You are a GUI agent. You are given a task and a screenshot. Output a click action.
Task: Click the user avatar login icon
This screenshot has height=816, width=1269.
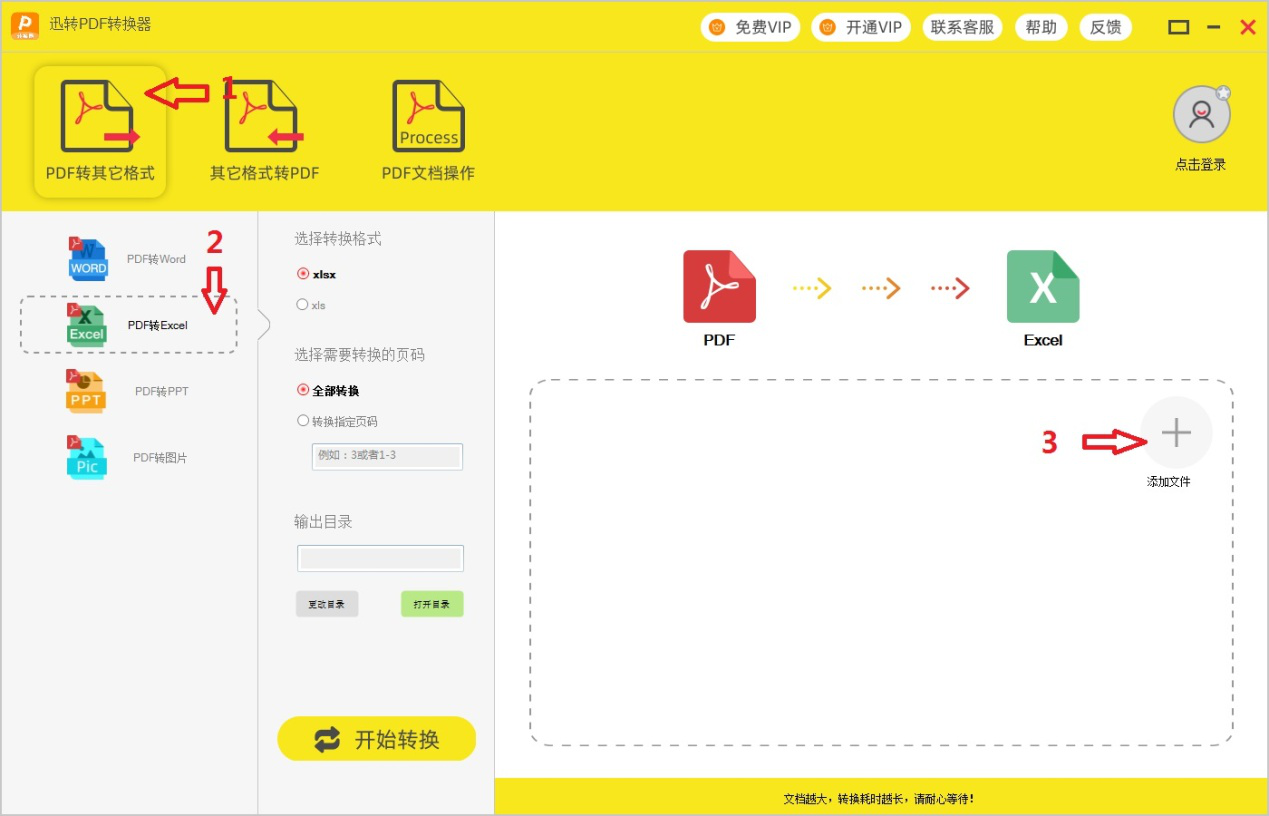[1201, 114]
